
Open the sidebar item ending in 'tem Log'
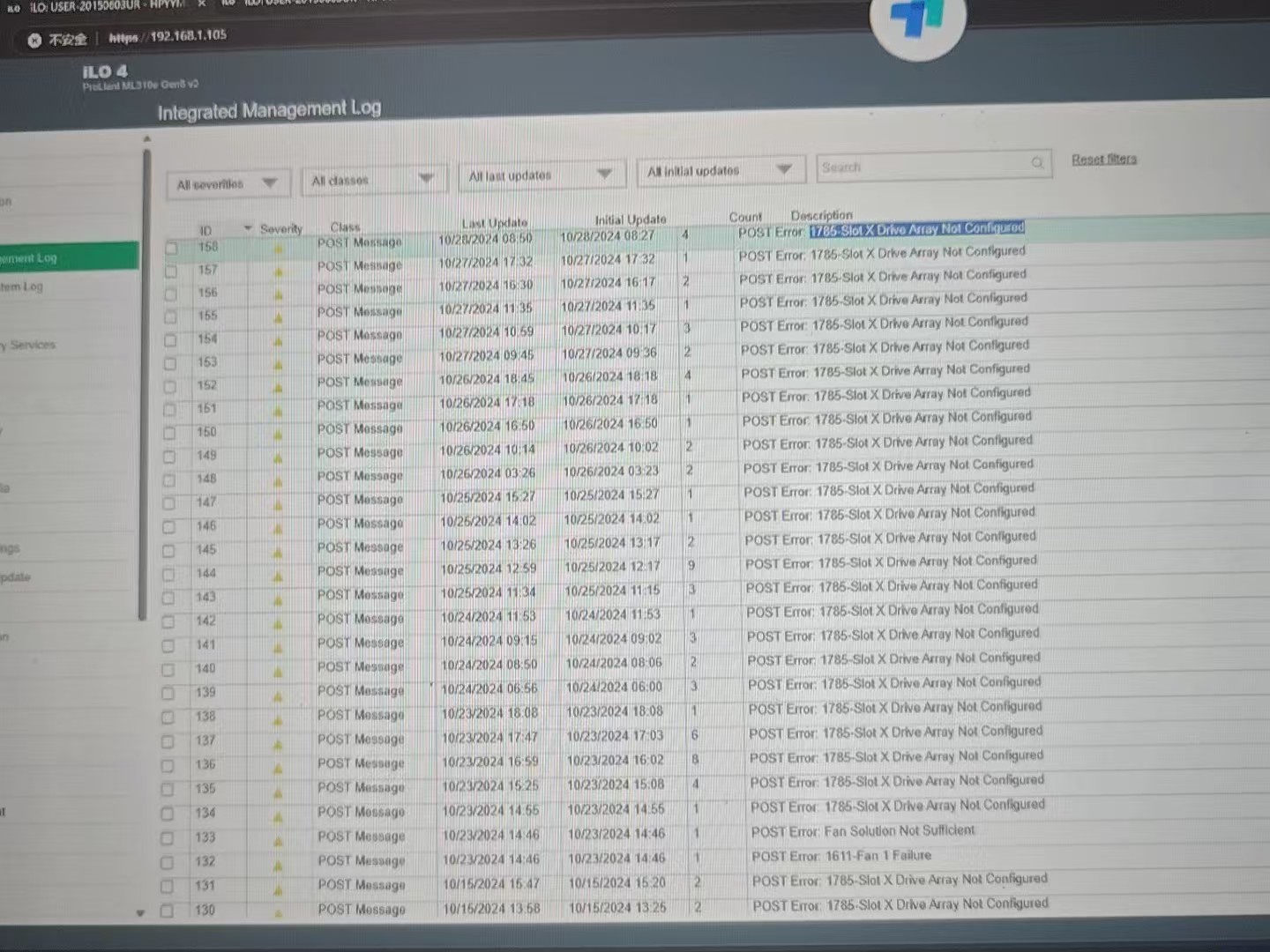pos(21,286)
